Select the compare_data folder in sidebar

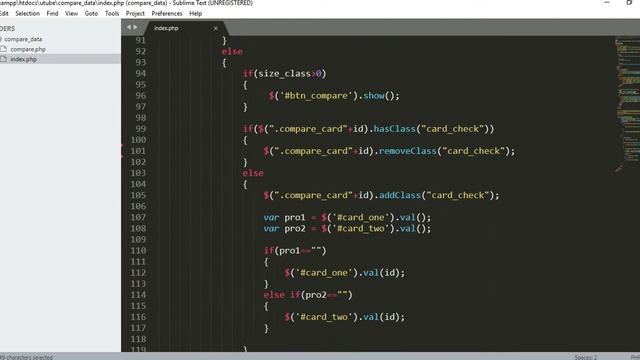[23, 39]
